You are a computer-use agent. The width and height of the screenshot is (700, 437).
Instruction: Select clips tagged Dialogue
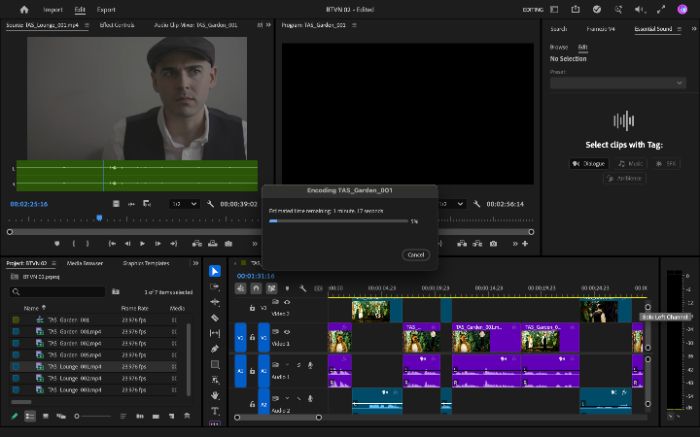click(x=589, y=164)
